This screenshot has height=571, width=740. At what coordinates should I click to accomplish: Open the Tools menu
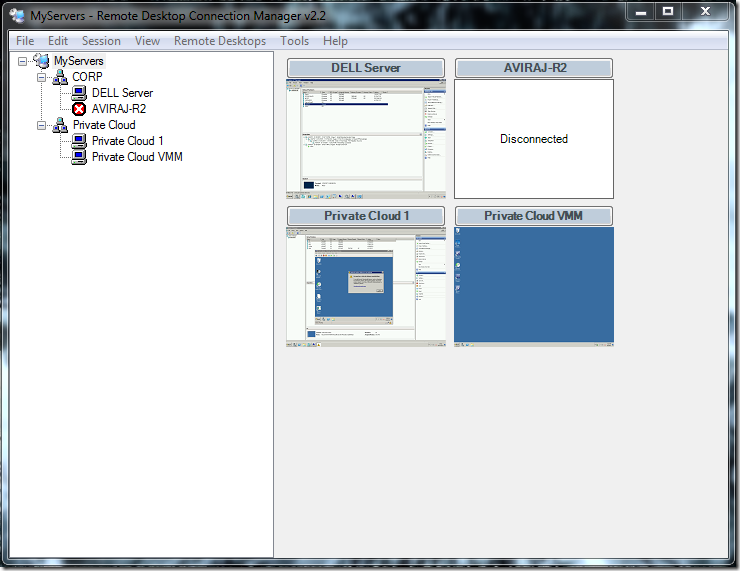294,41
